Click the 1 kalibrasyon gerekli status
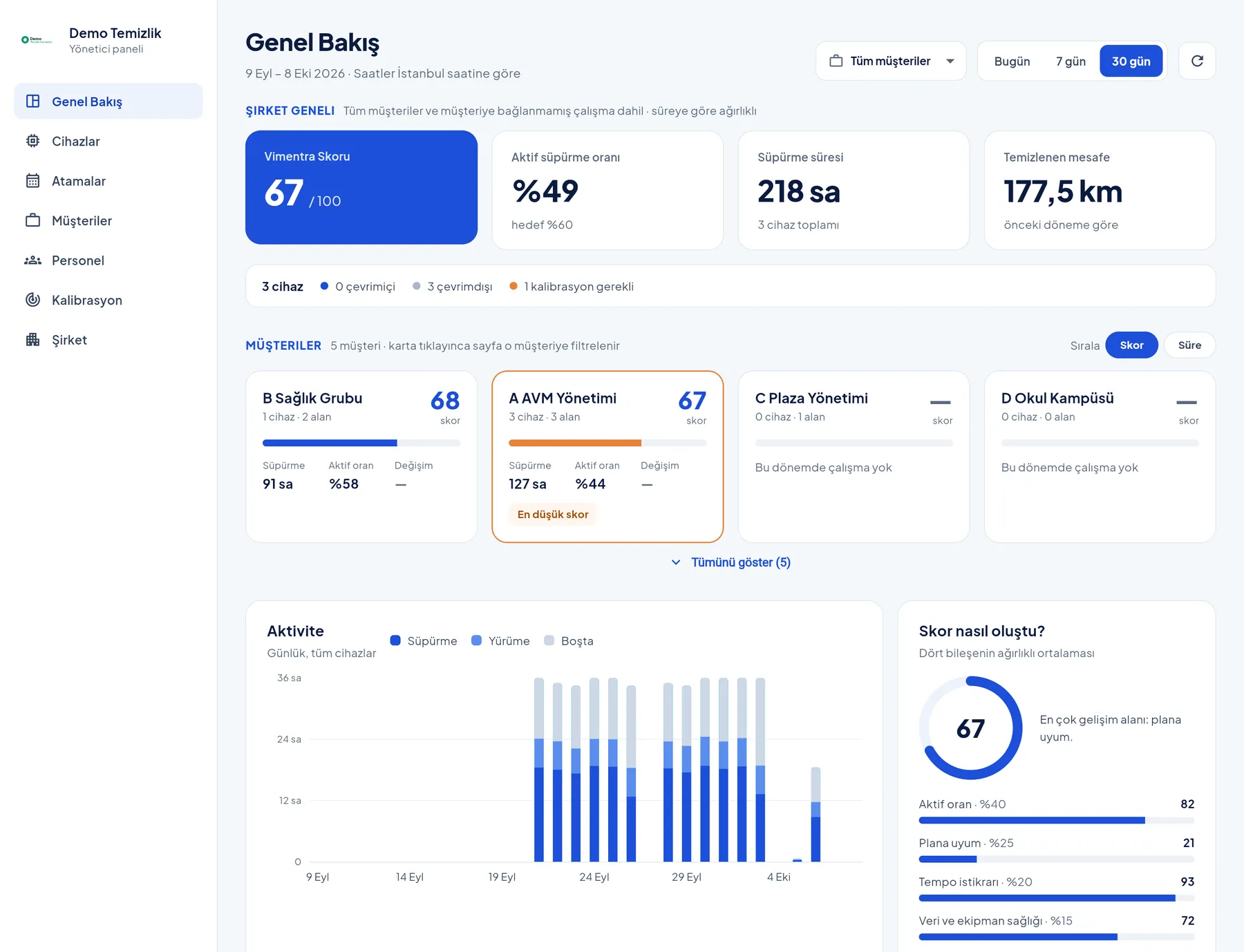The image size is (1244, 952). 572,286
